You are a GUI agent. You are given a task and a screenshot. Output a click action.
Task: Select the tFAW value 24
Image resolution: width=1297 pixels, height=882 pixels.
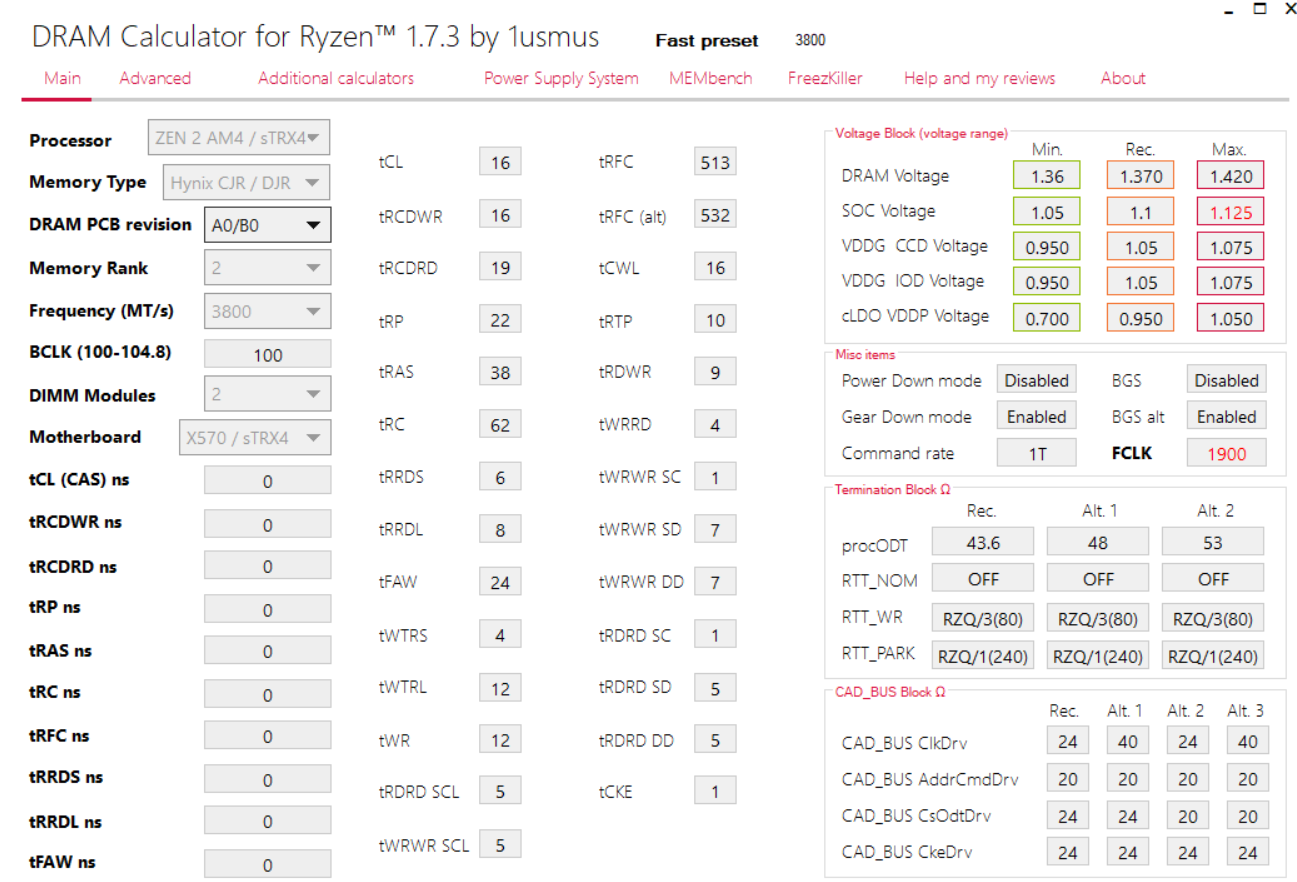(500, 582)
